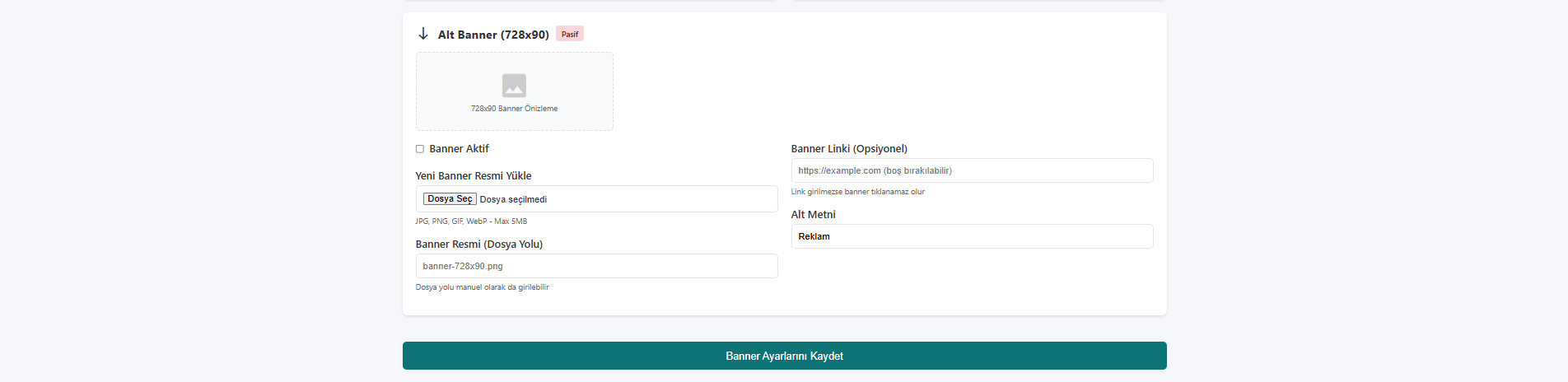Focus the Banner Linki URL input field

[972, 170]
